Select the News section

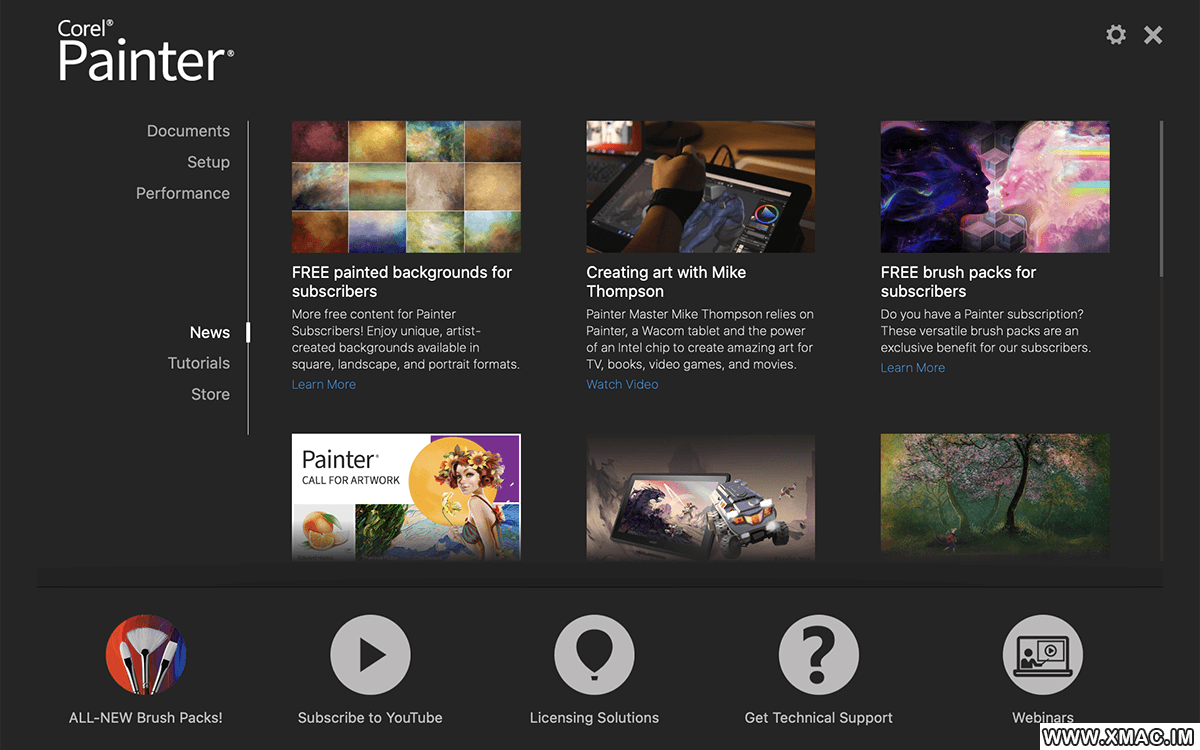pos(210,332)
